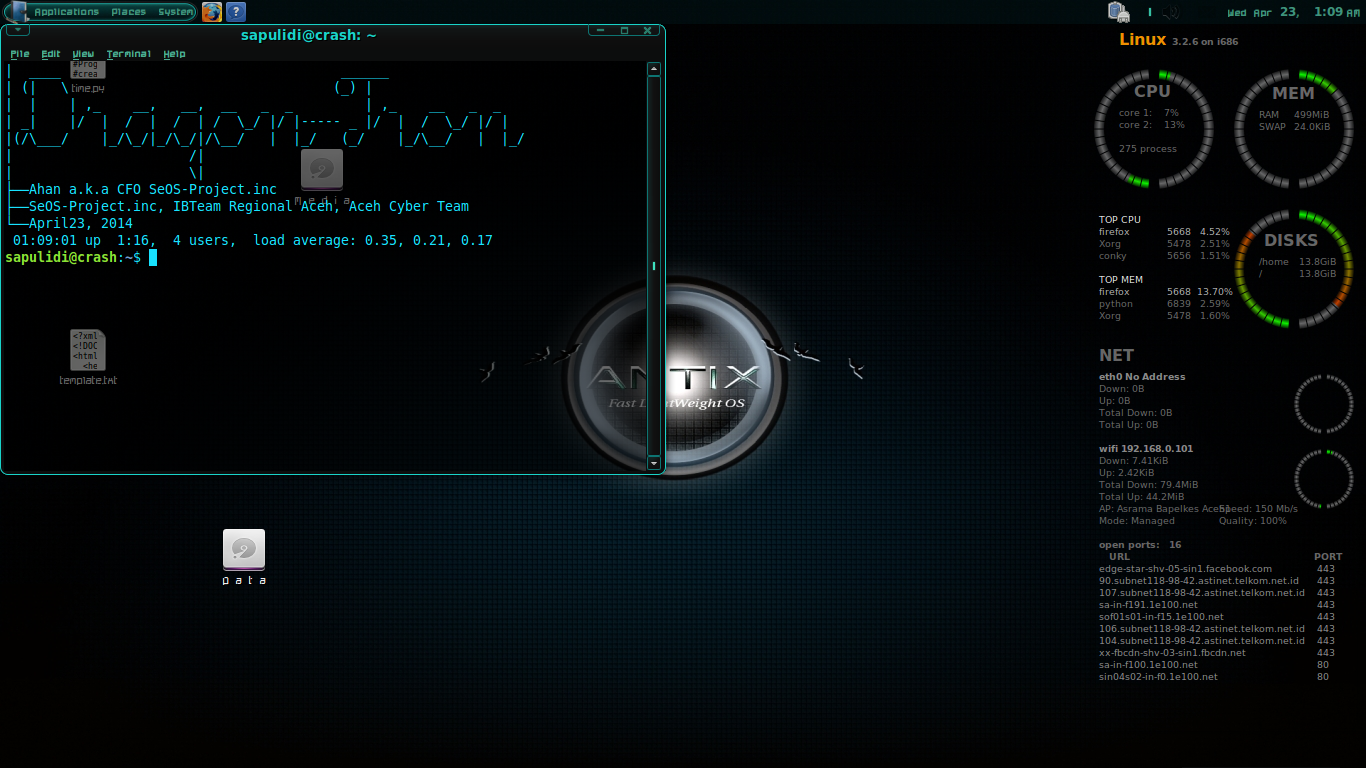
Task: Click the DISKS gauge ring in the system monitor
Action: [1294, 268]
